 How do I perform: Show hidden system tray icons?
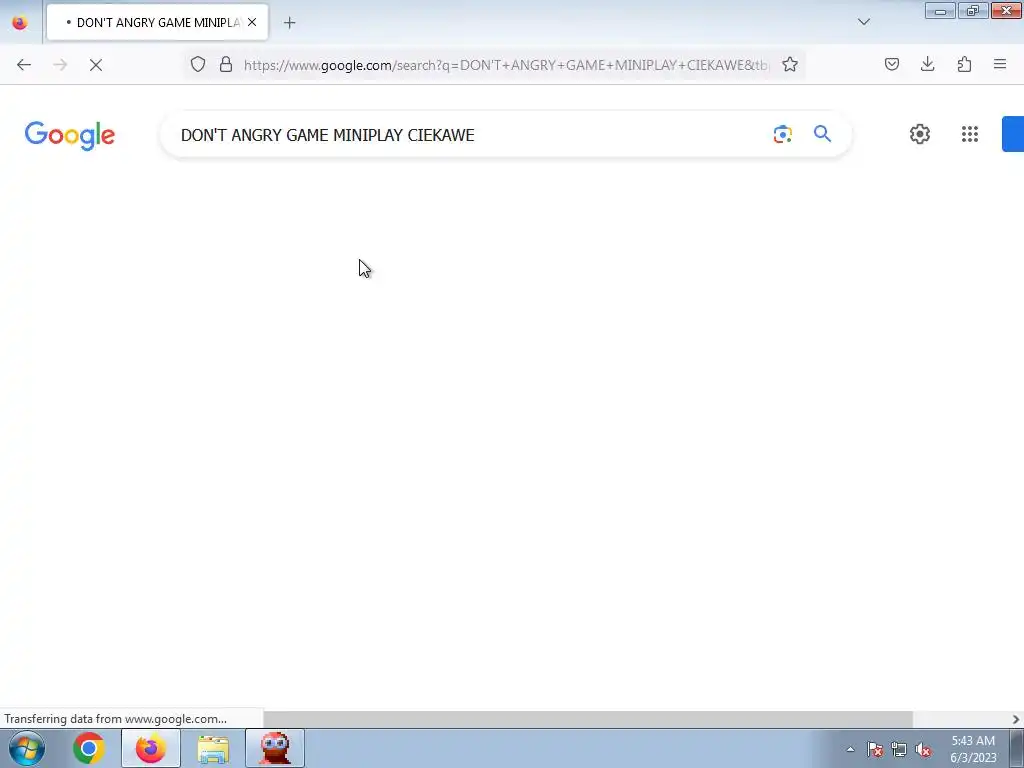850,749
